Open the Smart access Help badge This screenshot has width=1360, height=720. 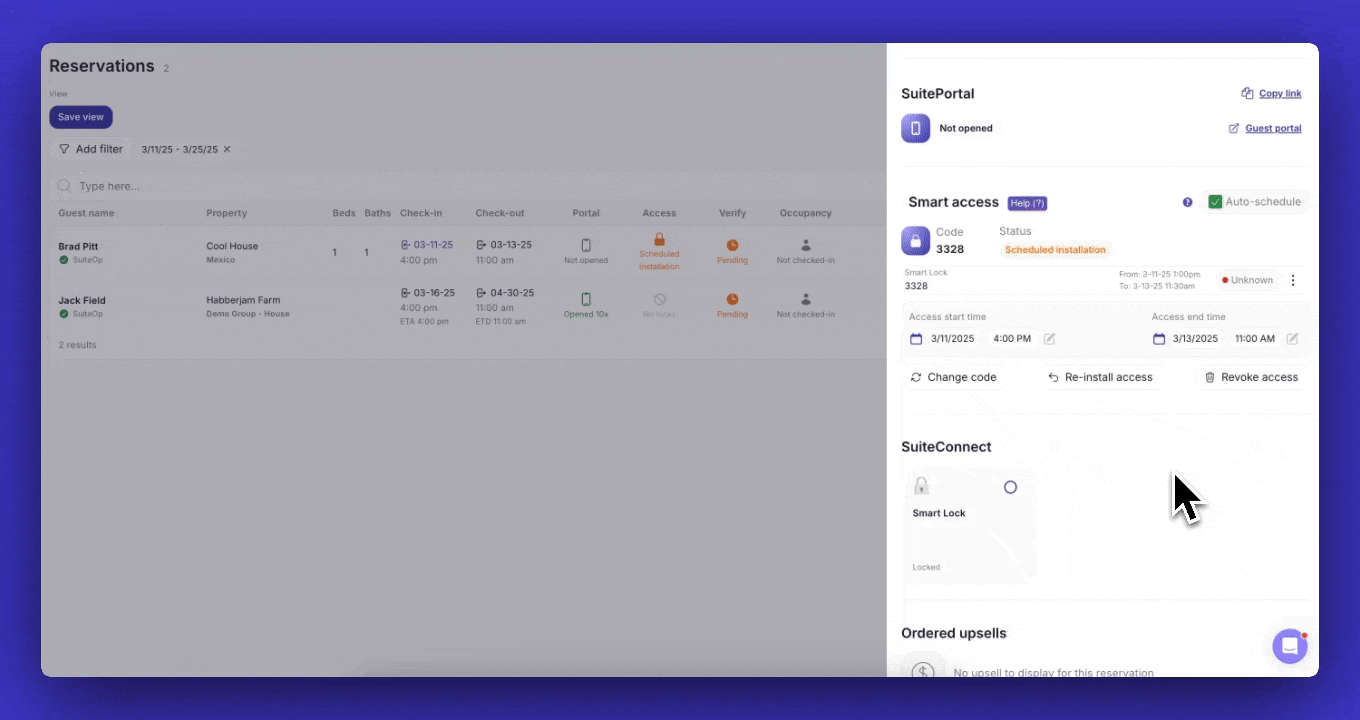coord(1027,203)
